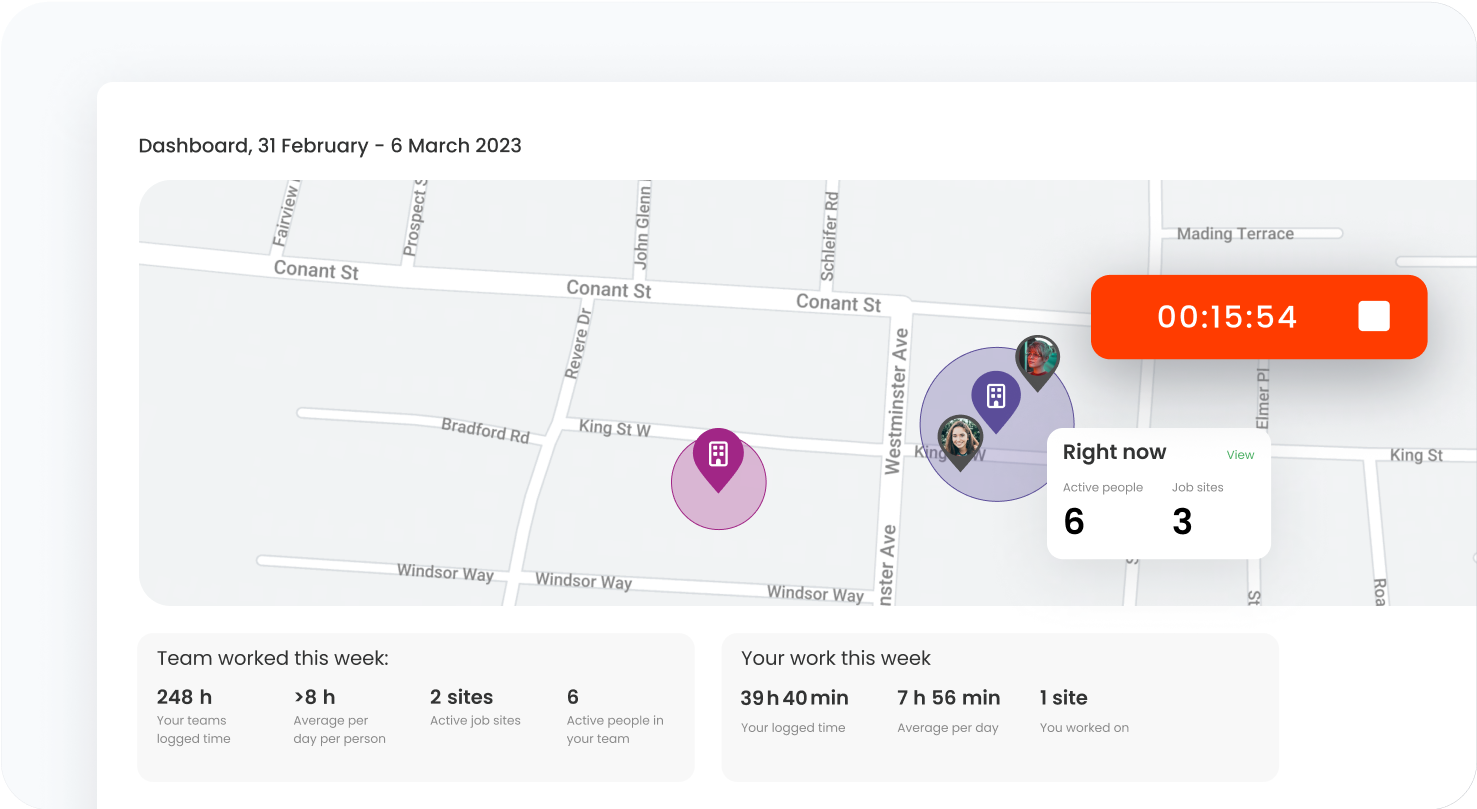Select the purple job site building pin
1477x809 pixels.
(x=996, y=401)
